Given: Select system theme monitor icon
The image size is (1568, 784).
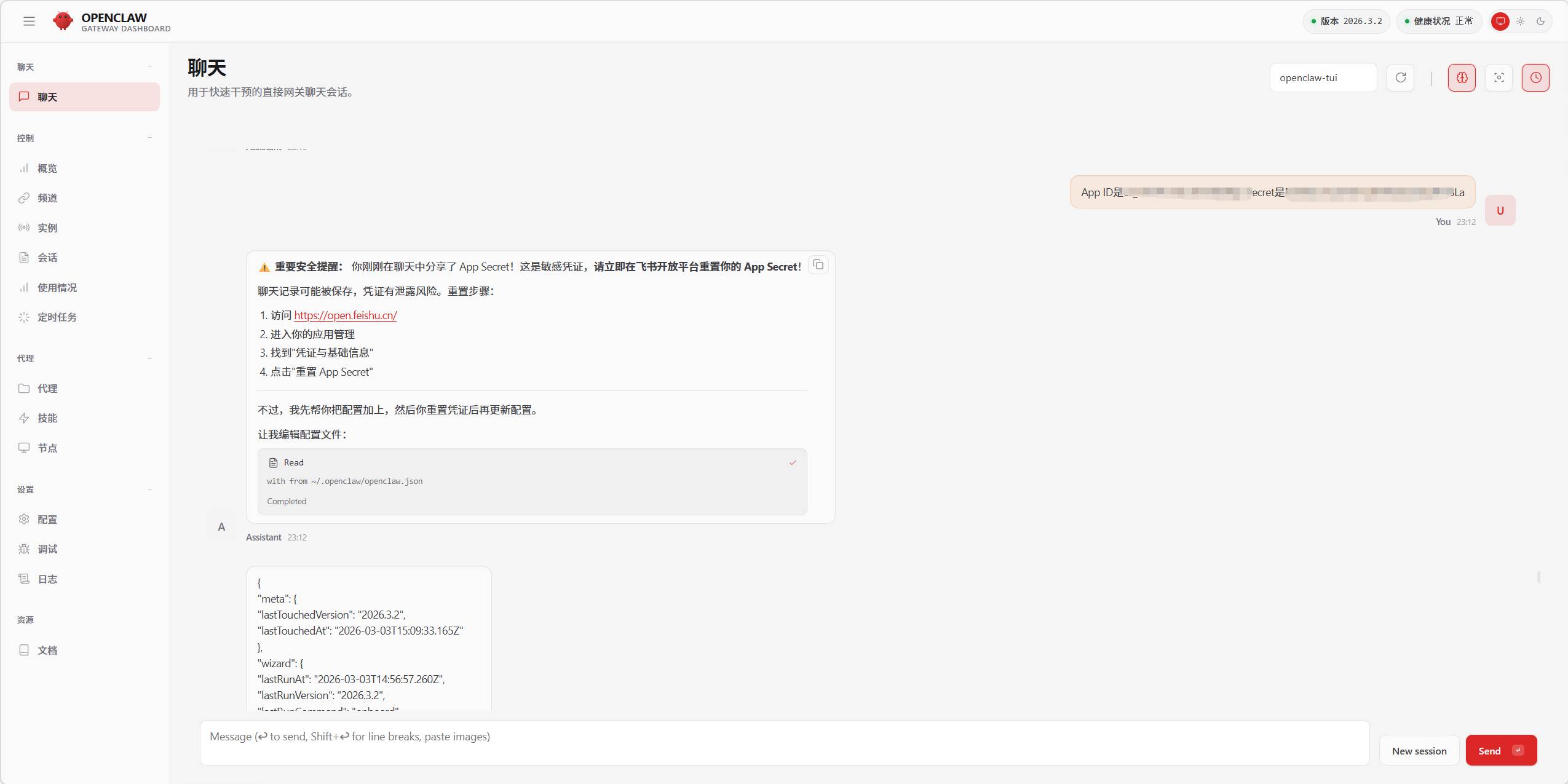Looking at the screenshot, I should point(1500,22).
